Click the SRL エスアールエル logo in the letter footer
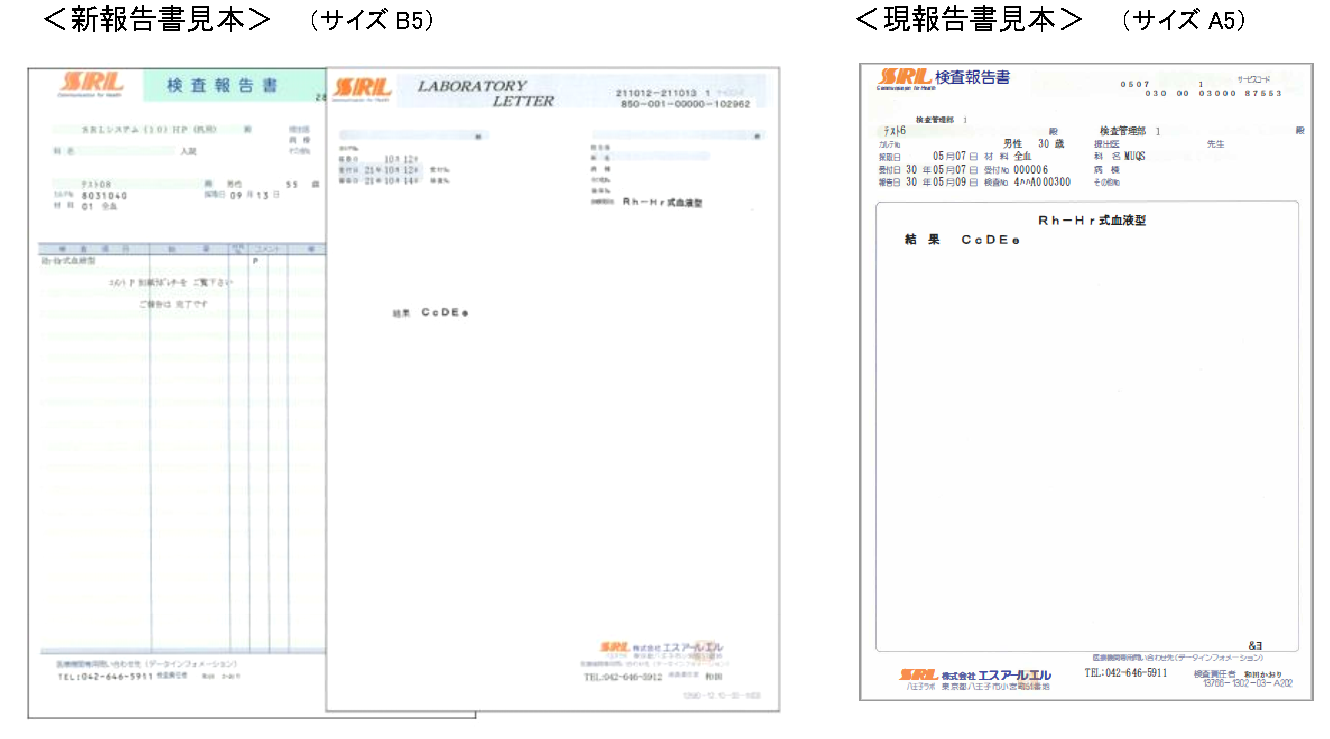 661,647
